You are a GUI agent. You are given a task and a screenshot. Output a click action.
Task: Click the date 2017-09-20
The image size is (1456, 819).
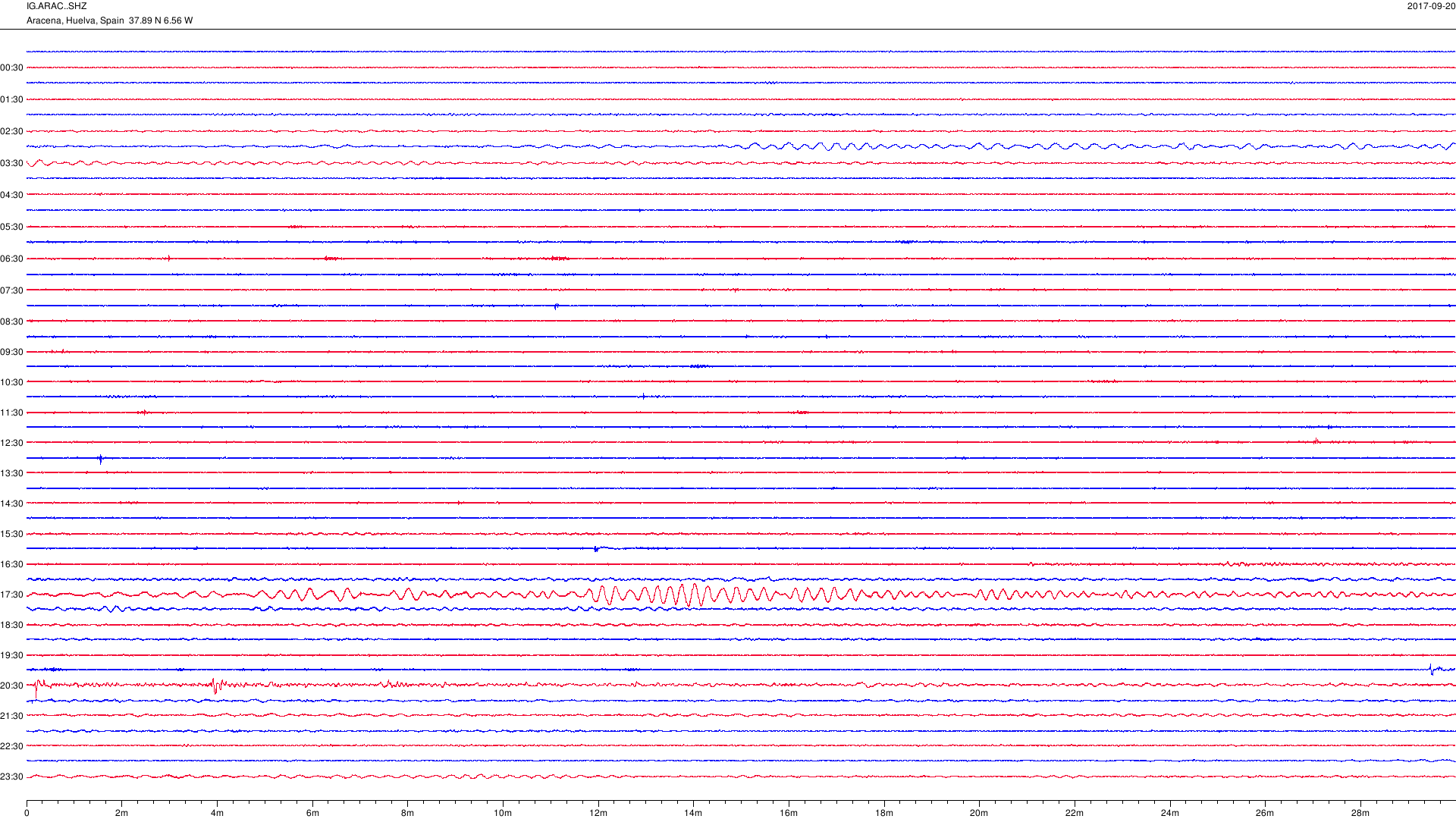point(1431,6)
